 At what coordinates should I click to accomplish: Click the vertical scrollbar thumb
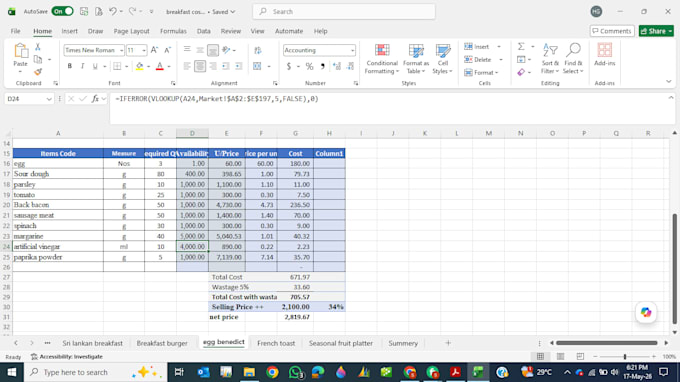pos(674,269)
